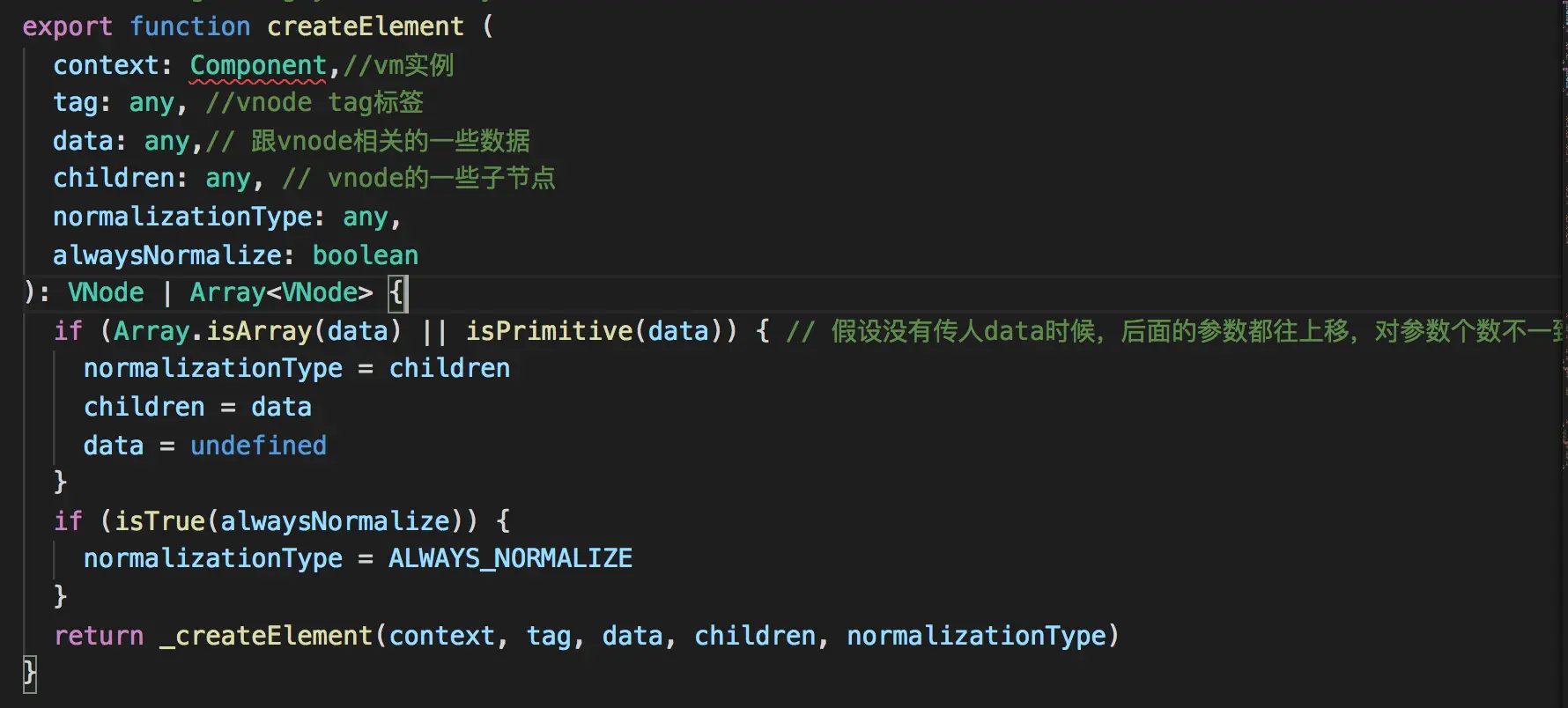Click the VNode return type before the pipe

[x=106, y=293]
